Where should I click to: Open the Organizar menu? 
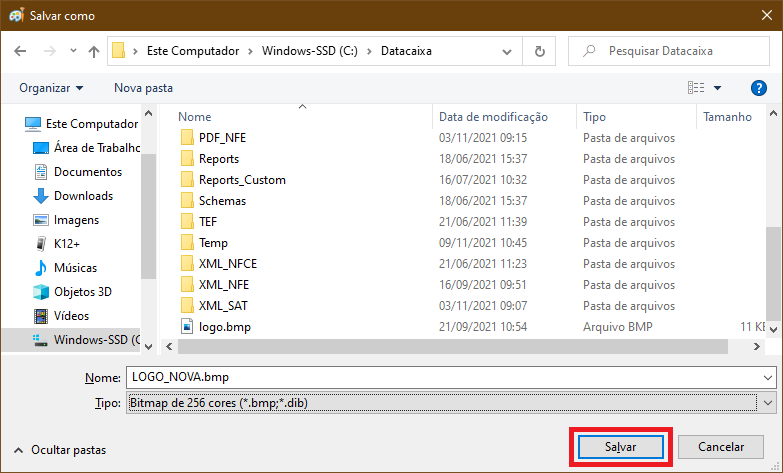(x=50, y=88)
